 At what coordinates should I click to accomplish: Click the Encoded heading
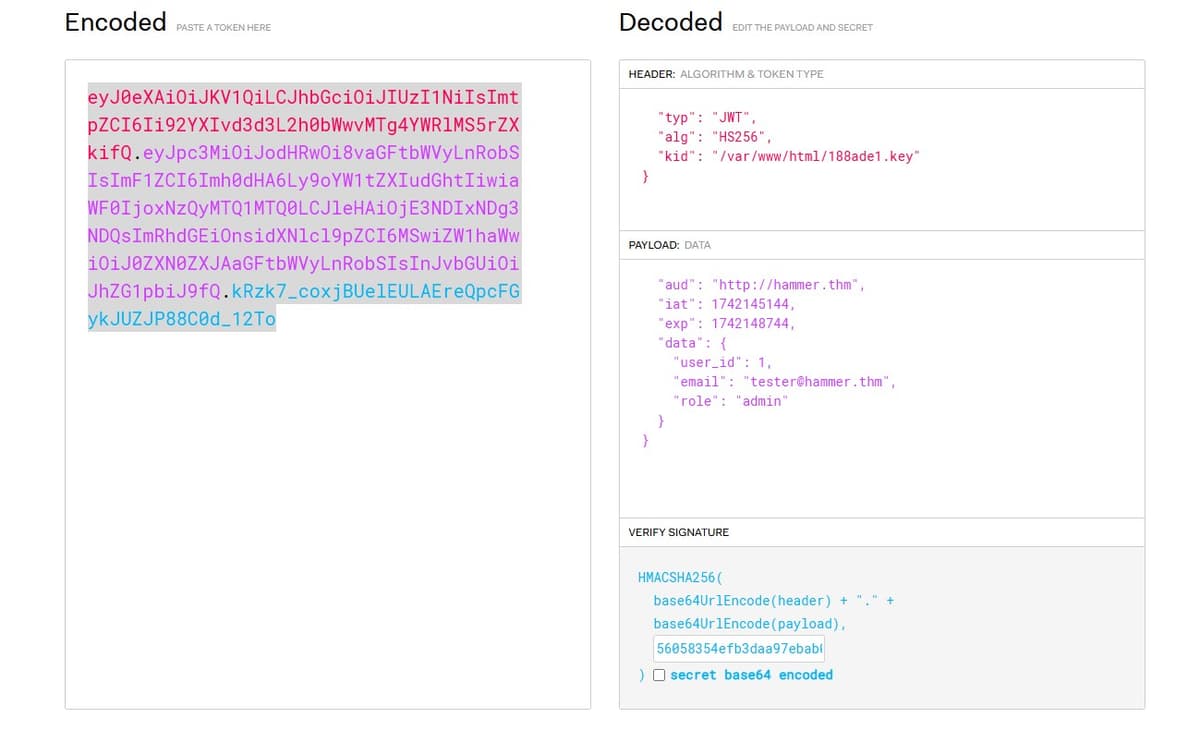coord(115,22)
